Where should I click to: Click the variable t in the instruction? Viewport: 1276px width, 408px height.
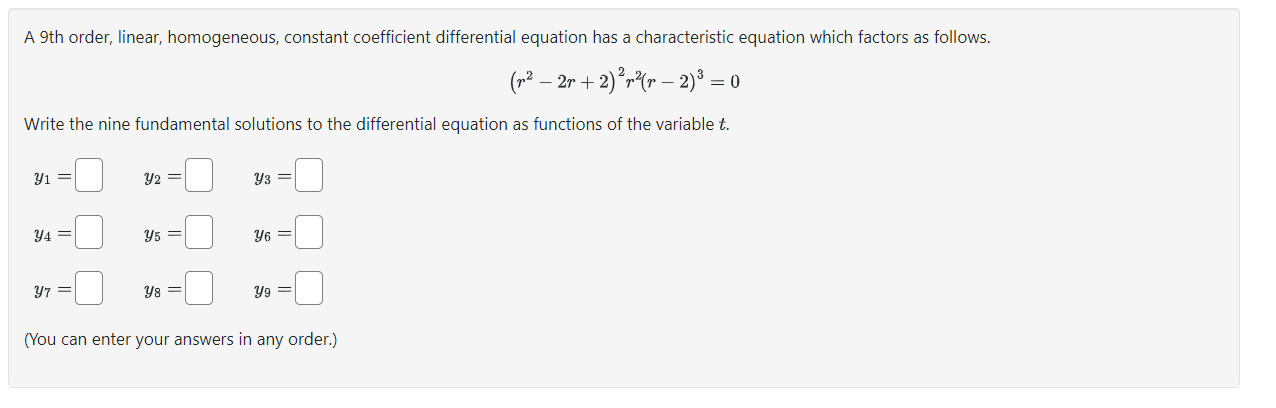point(722,124)
